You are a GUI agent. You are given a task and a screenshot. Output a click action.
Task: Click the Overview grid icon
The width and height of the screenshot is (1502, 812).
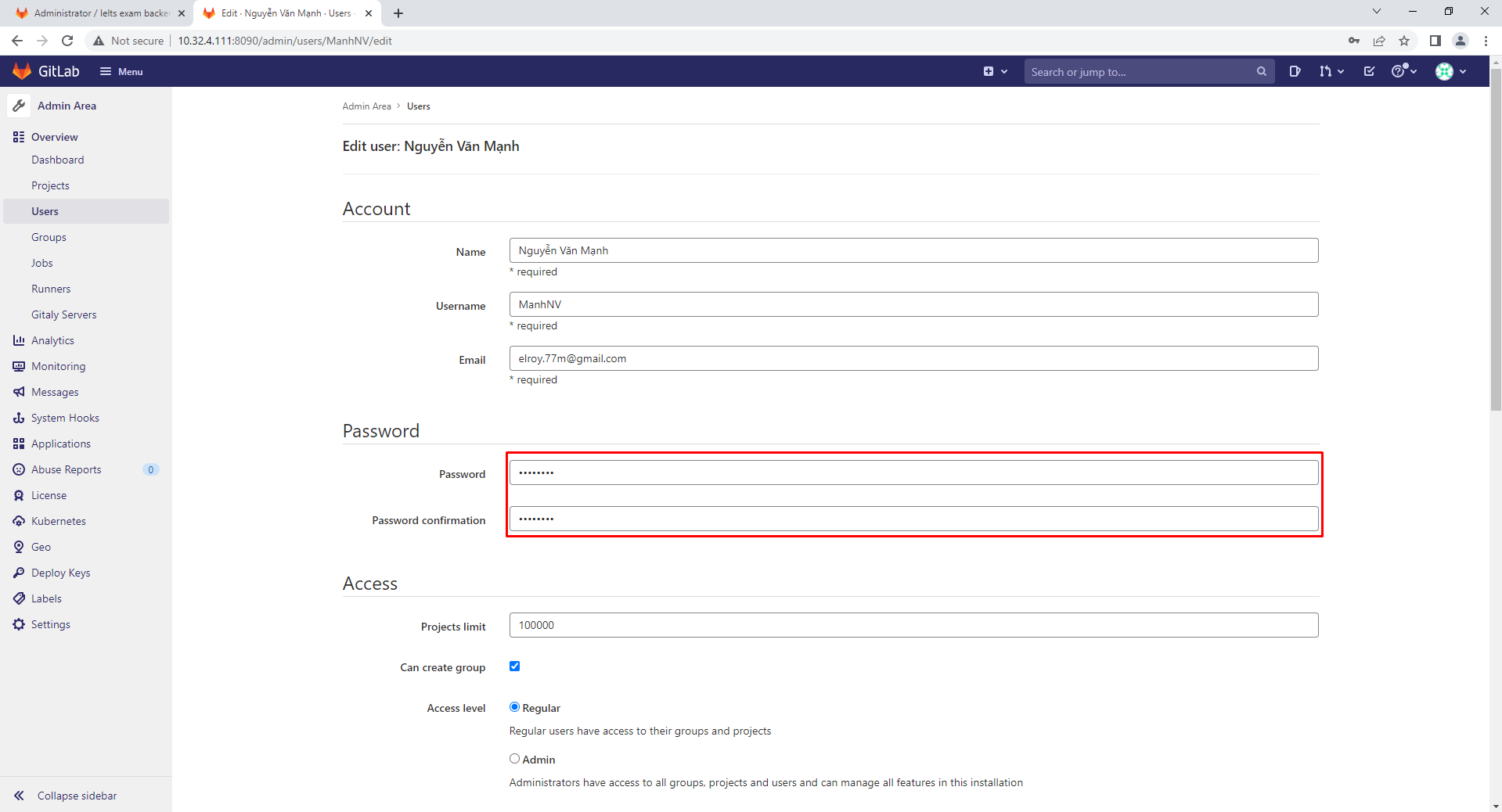pyautogui.click(x=19, y=137)
